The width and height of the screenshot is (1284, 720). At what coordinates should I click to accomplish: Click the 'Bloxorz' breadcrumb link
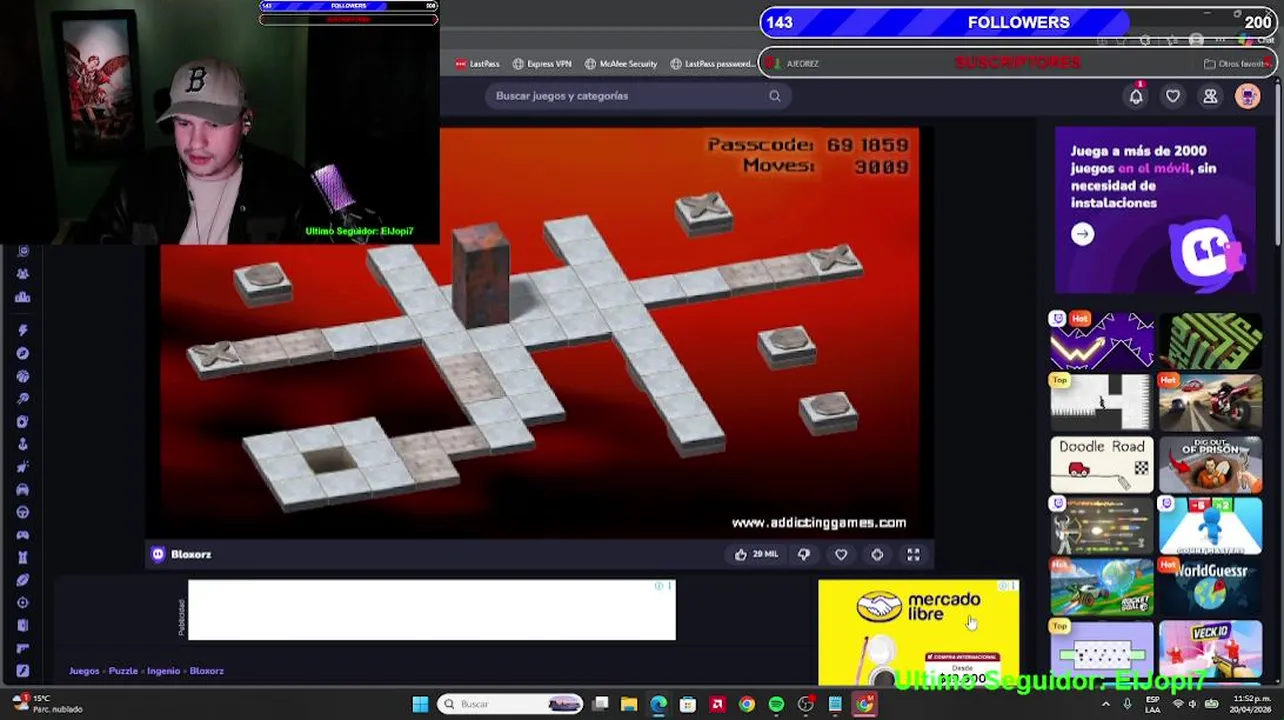pos(207,671)
